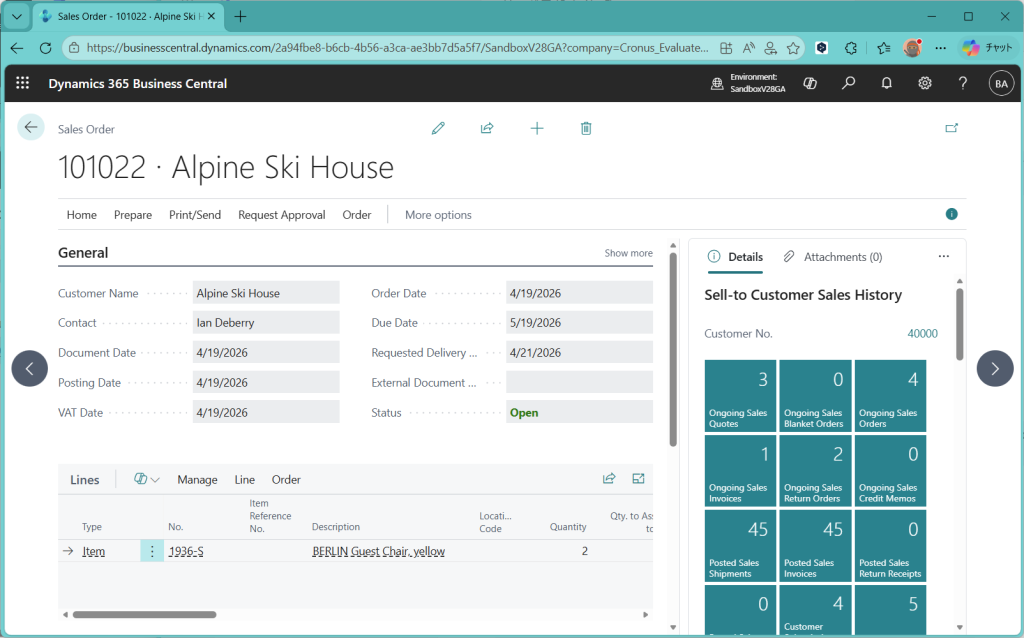
Task: Click the share icon in header
Action: pyautogui.click(x=487, y=128)
